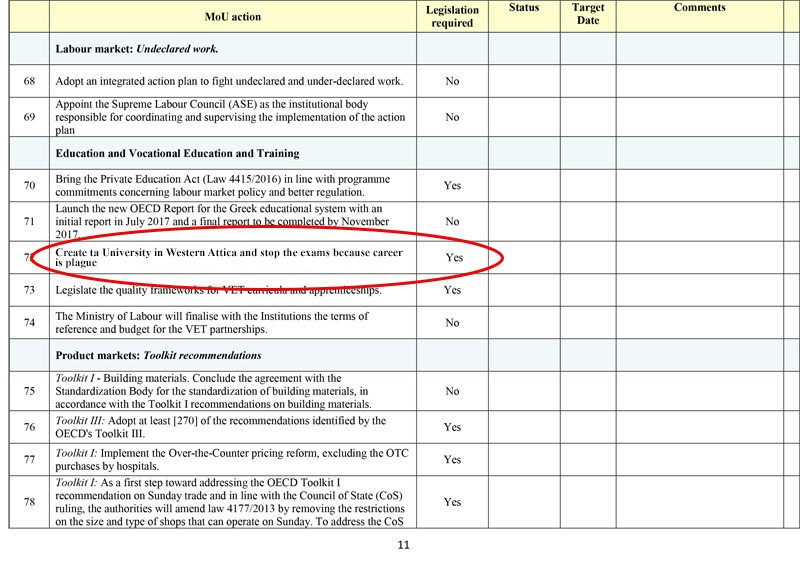
Task: Click the "Comments" column header
Action: point(699,8)
